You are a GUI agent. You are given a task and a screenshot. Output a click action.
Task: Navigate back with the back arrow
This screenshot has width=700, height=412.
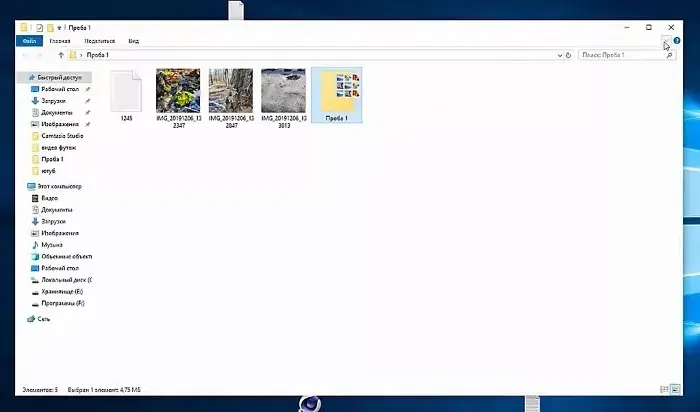coord(25,55)
